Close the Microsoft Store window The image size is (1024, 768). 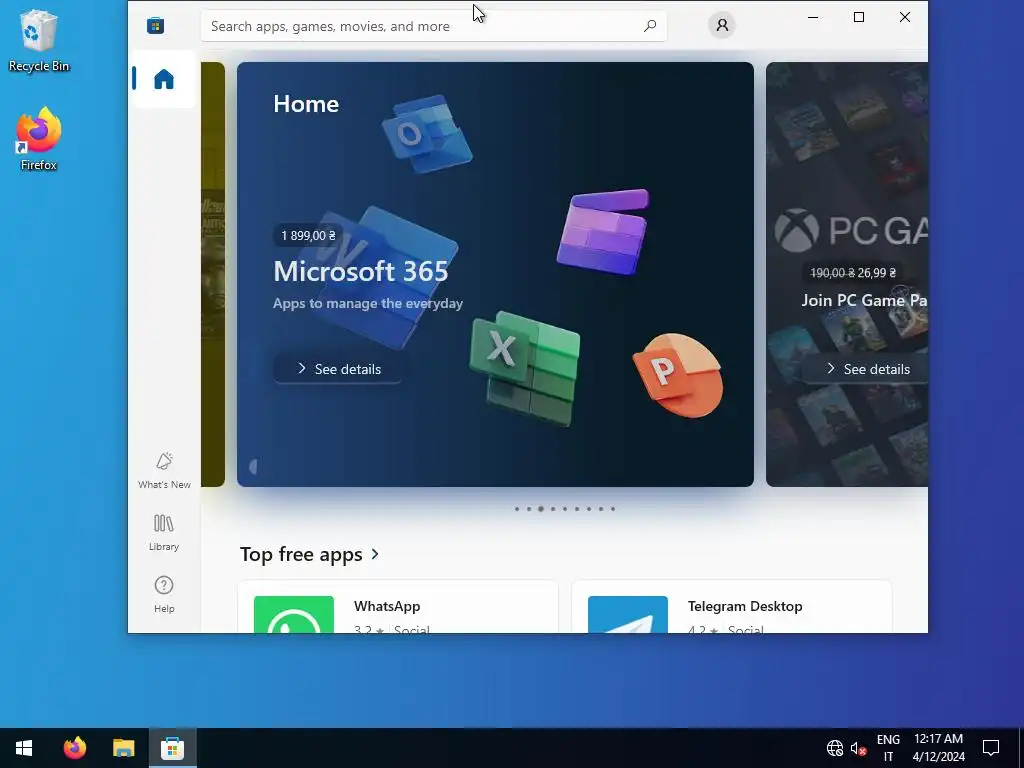(x=904, y=17)
